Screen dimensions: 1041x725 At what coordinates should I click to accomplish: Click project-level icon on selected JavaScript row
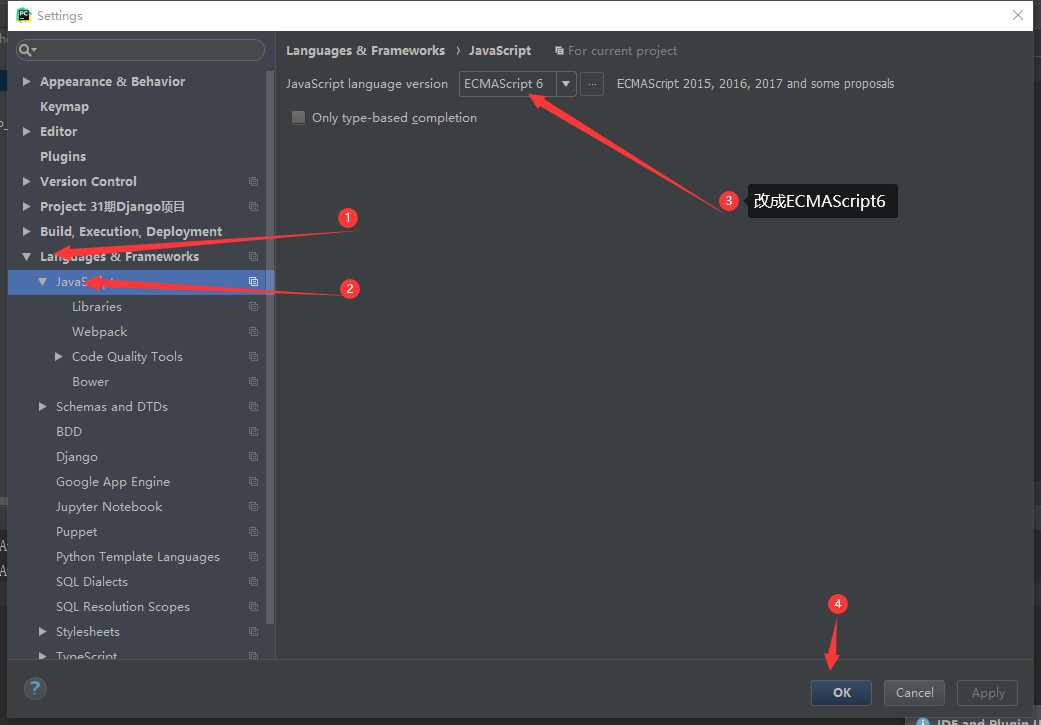tap(253, 282)
